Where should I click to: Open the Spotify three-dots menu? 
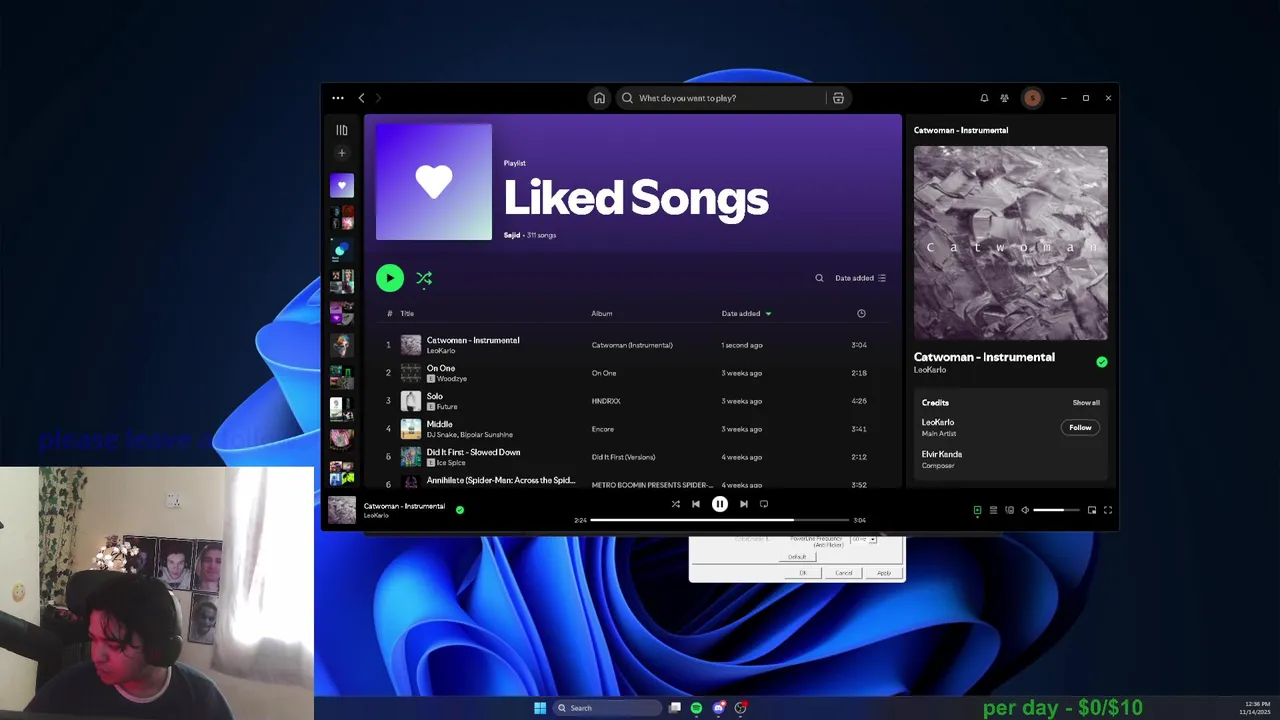tap(338, 98)
